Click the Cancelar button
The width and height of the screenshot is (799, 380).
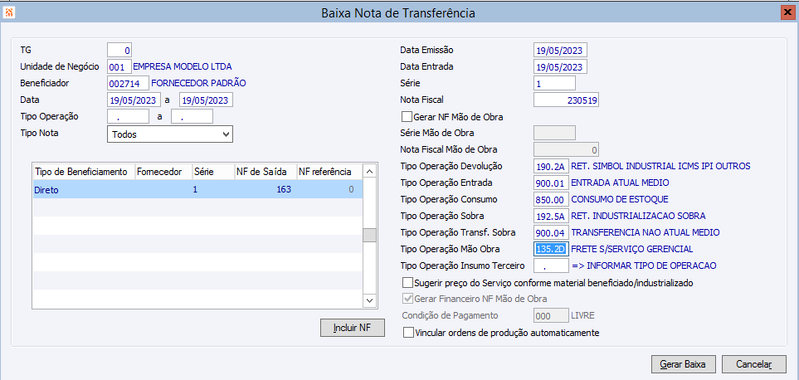[754, 365]
